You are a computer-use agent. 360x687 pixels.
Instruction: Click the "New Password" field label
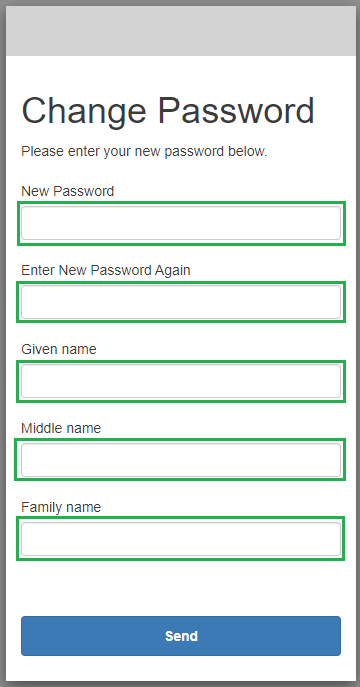tap(67, 191)
